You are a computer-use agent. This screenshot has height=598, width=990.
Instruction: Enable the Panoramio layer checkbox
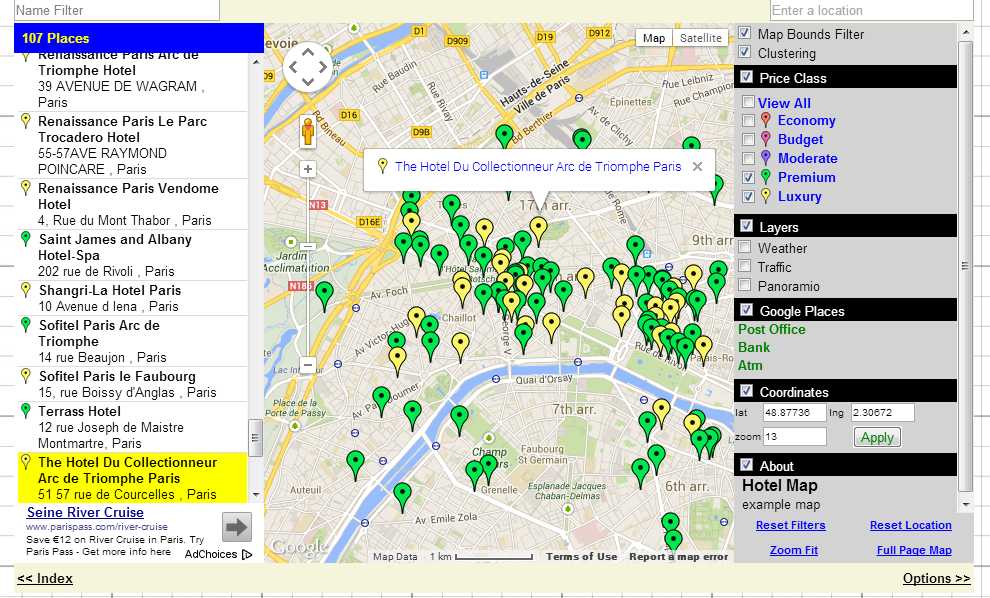(x=745, y=285)
